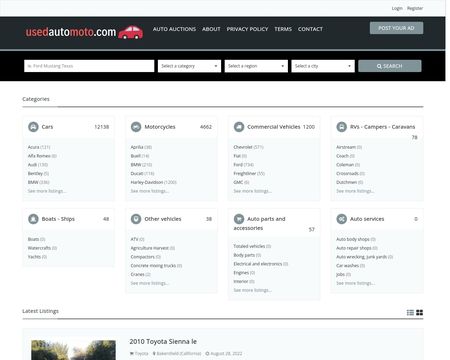This screenshot has height=360, width=450.
Task: Click the Register link
Action: coord(415,8)
